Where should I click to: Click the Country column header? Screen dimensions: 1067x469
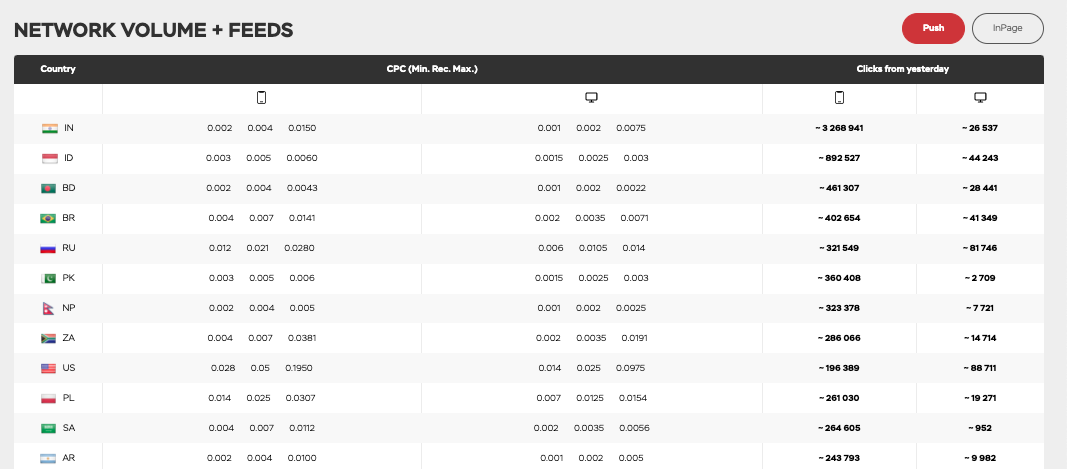(x=58, y=69)
